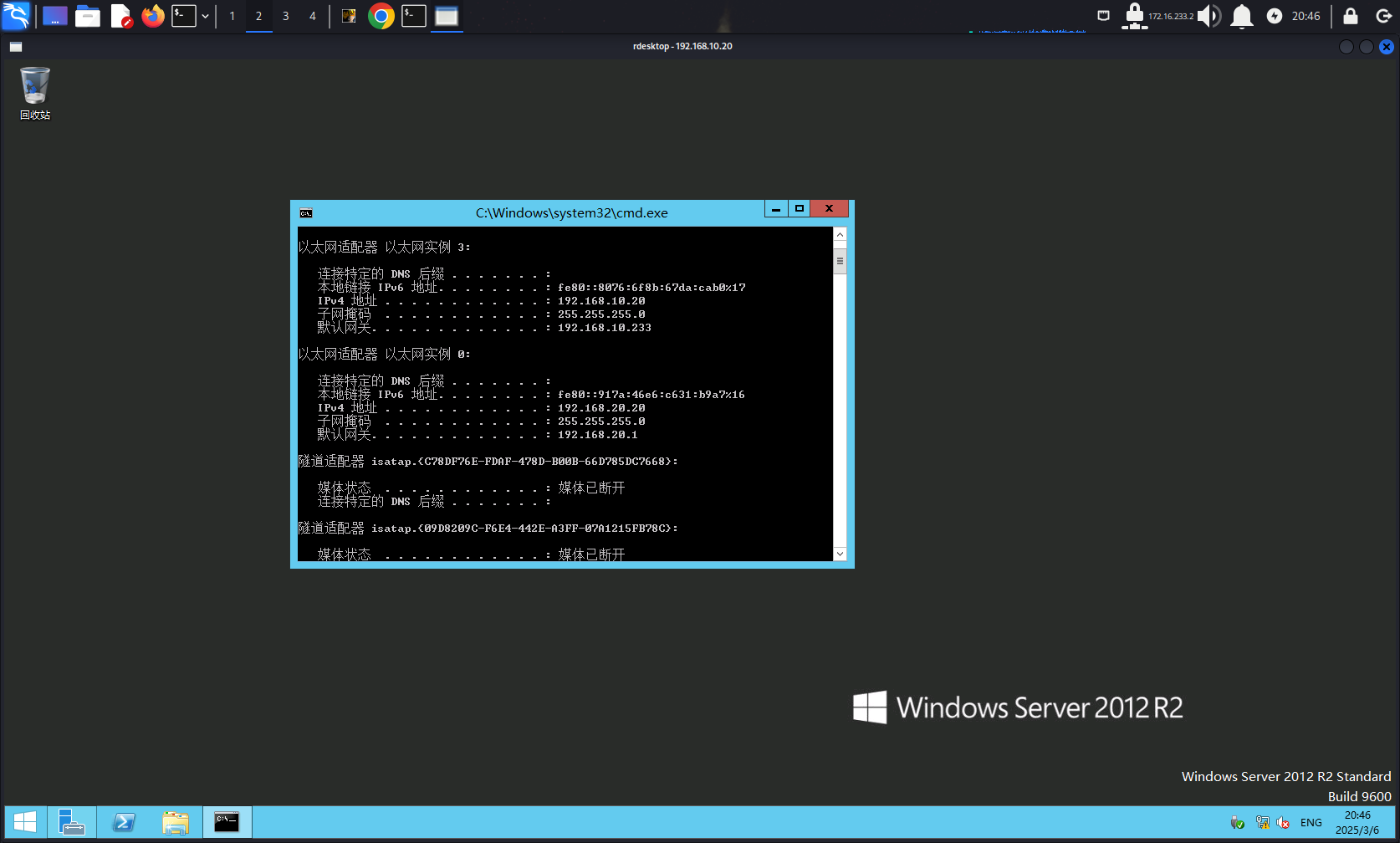Open the Kali notifications bell
The height and width of the screenshot is (843, 1400).
1242,16
